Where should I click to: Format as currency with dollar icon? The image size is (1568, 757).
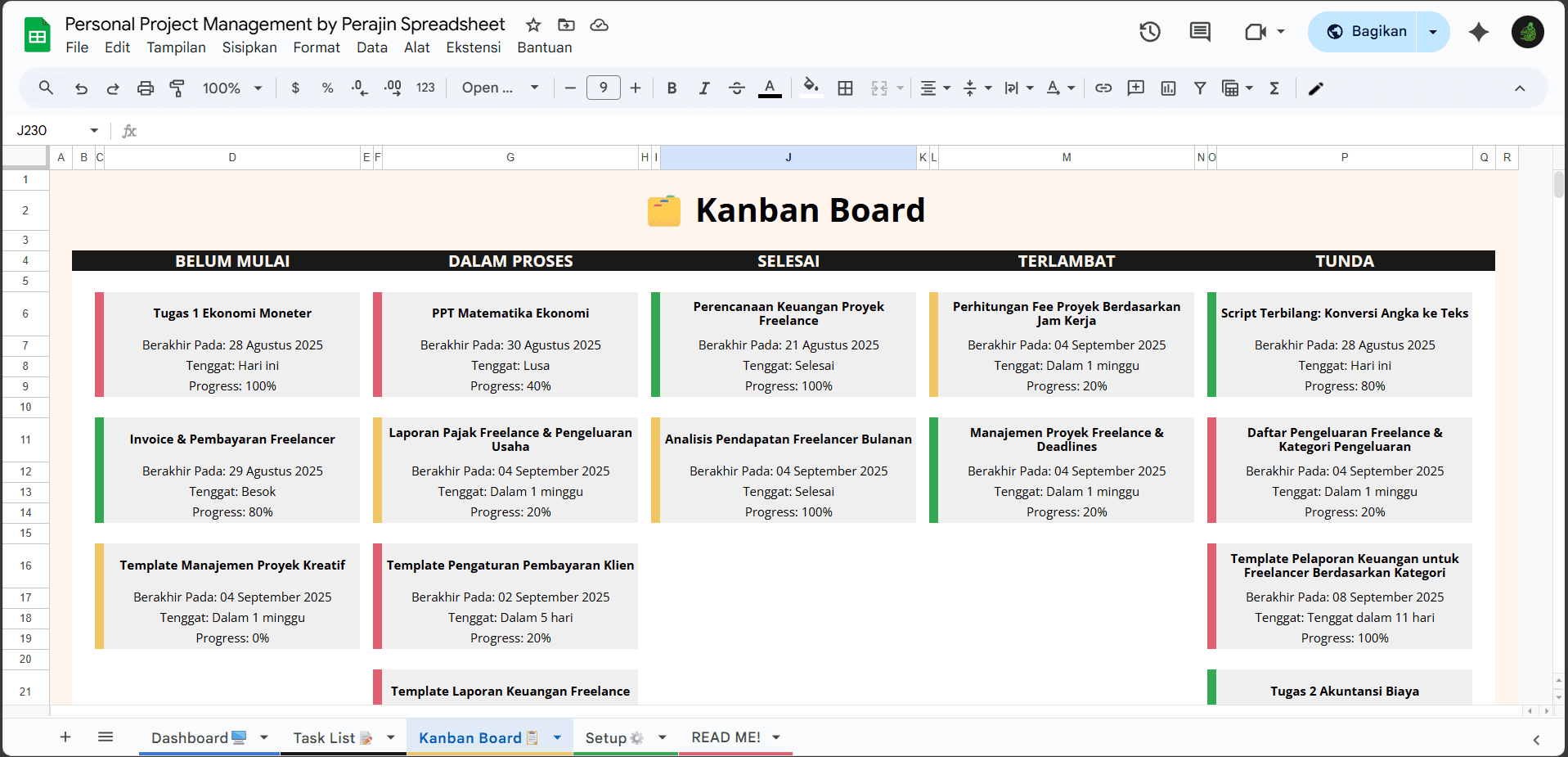pyautogui.click(x=295, y=88)
